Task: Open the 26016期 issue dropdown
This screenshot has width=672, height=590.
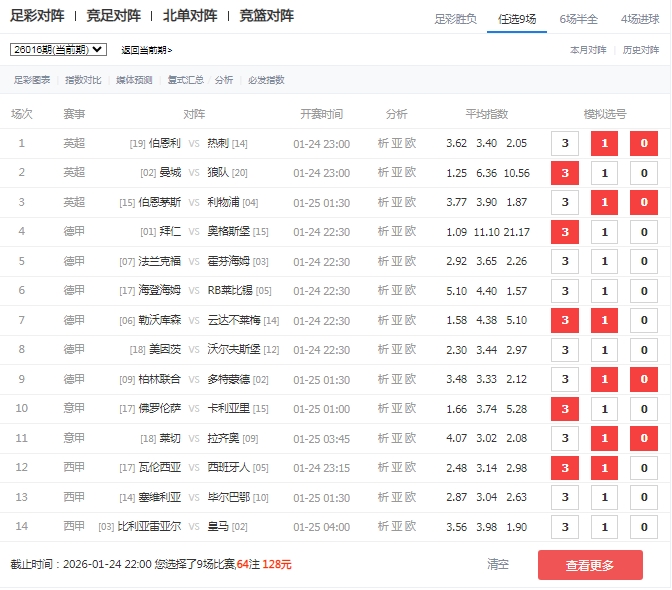Action: tap(58, 49)
